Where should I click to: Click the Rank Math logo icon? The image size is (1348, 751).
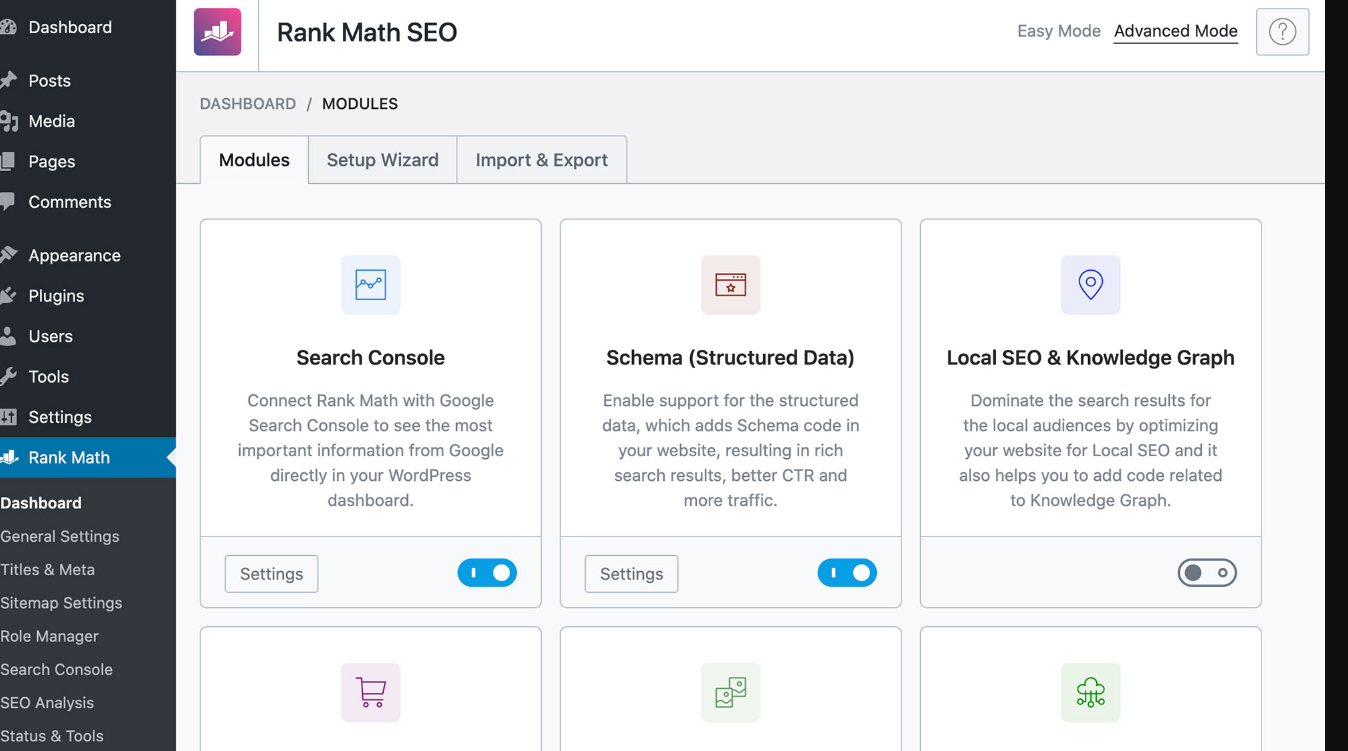pyautogui.click(x=217, y=32)
